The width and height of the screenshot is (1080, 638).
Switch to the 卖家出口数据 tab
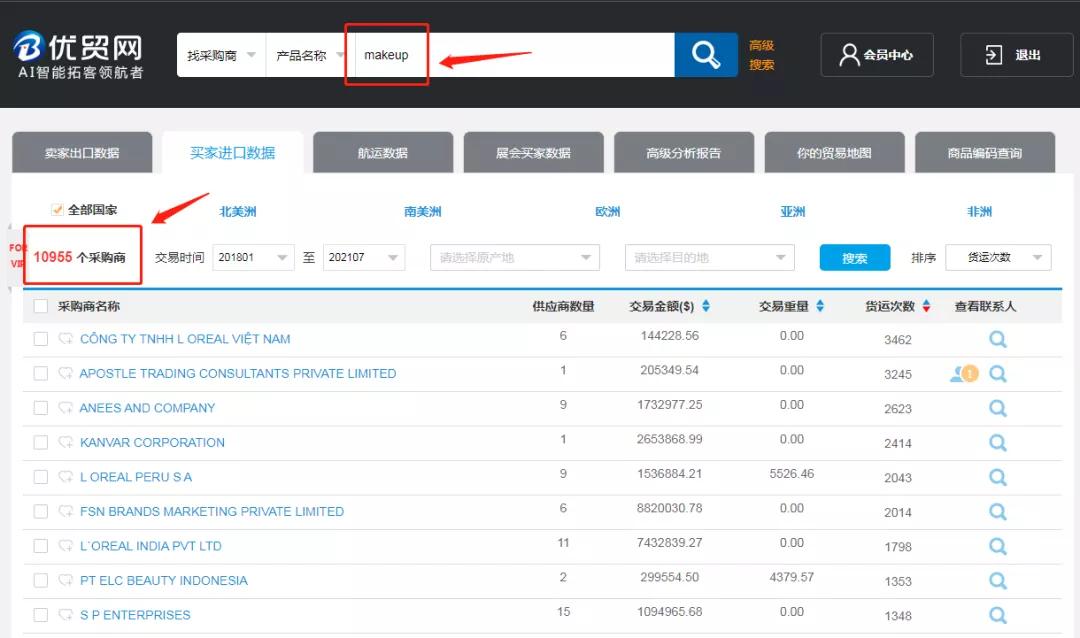coord(80,152)
